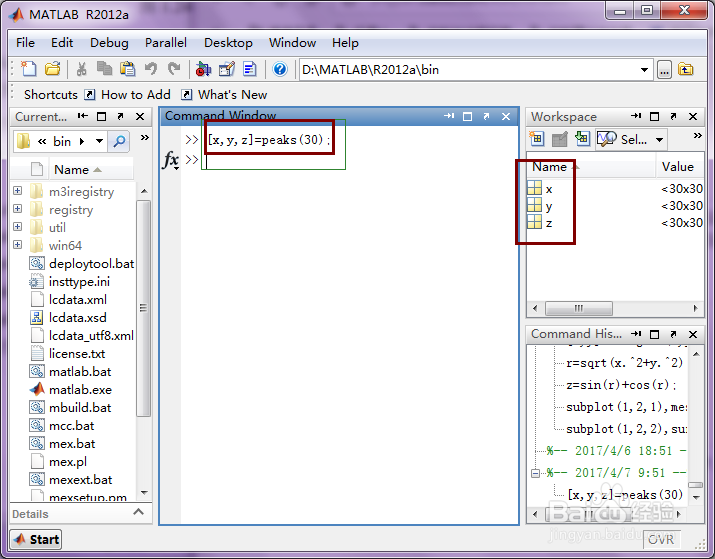Maximize the Command History panel

tap(654, 334)
